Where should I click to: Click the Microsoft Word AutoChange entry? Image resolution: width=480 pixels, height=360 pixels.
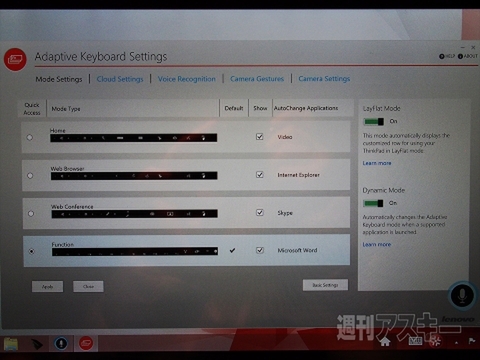[297, 250]
